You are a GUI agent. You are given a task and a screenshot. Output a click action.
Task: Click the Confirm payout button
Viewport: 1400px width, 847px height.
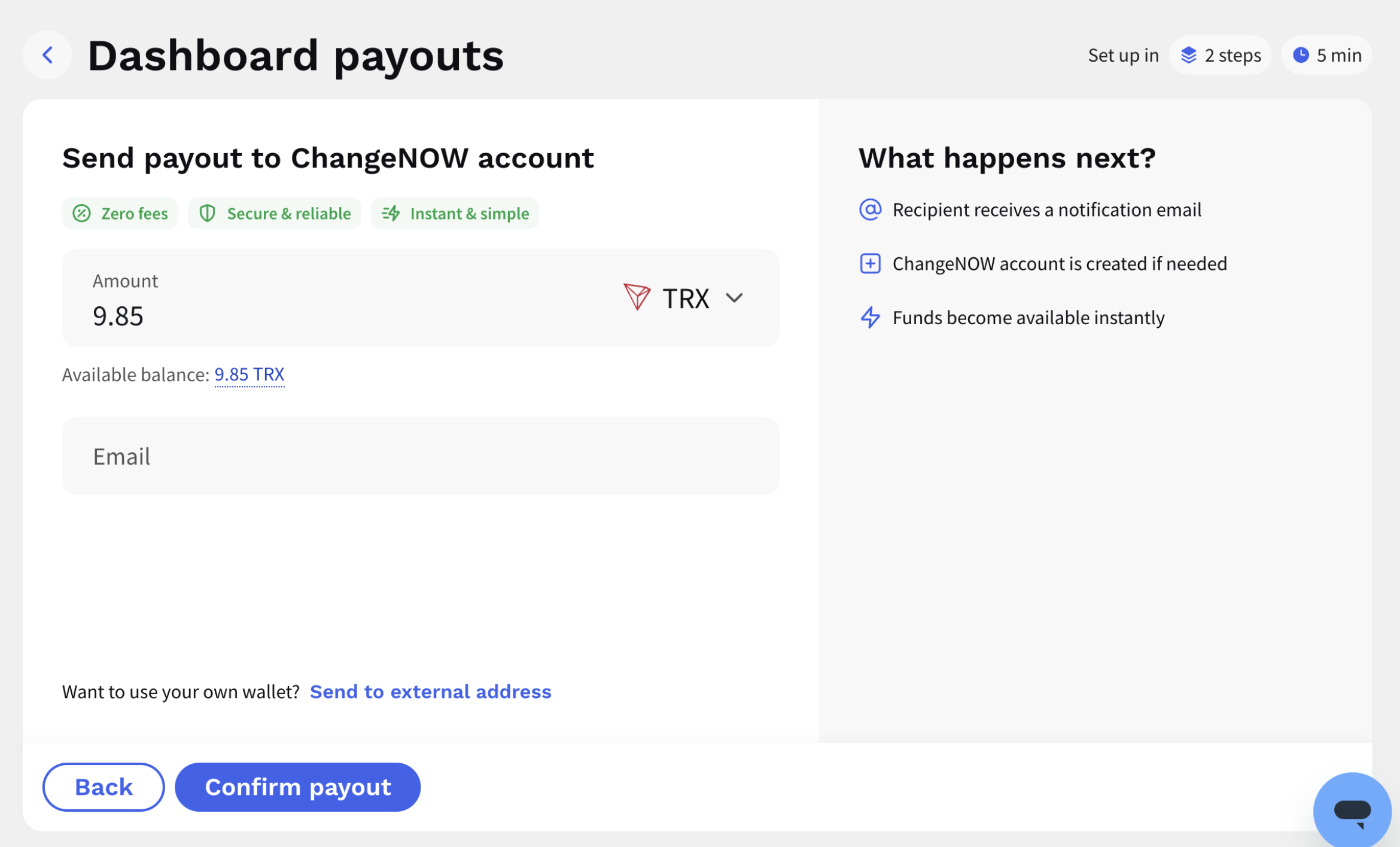[298, 787]
